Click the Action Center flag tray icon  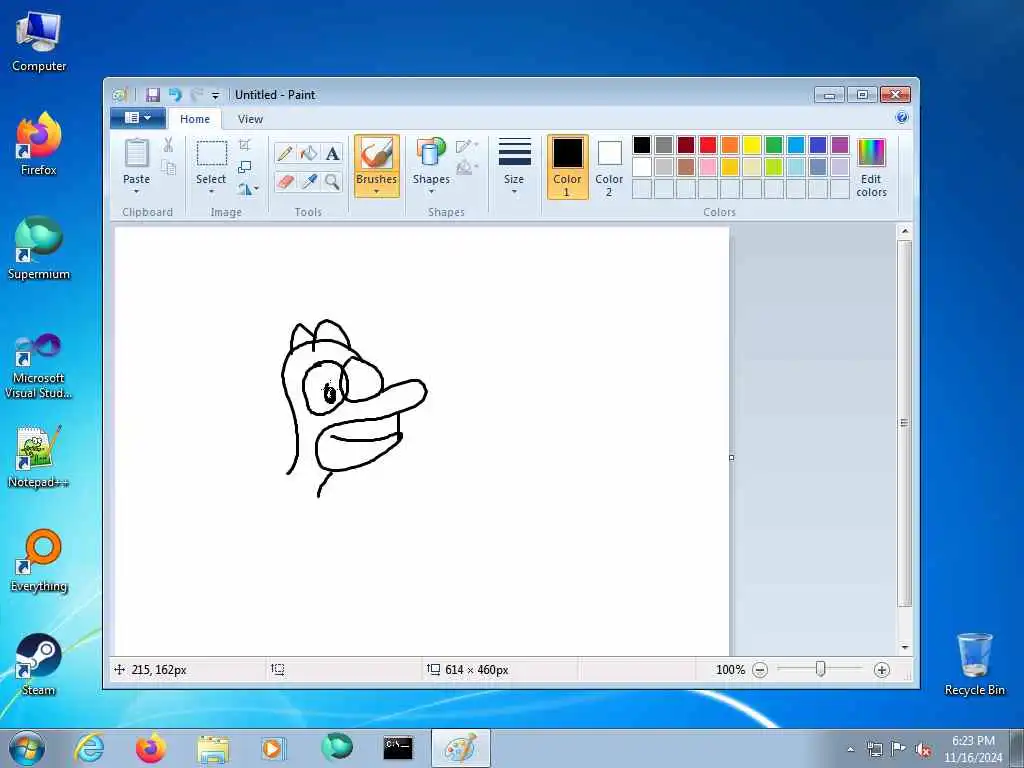click(x=899, y=749)
